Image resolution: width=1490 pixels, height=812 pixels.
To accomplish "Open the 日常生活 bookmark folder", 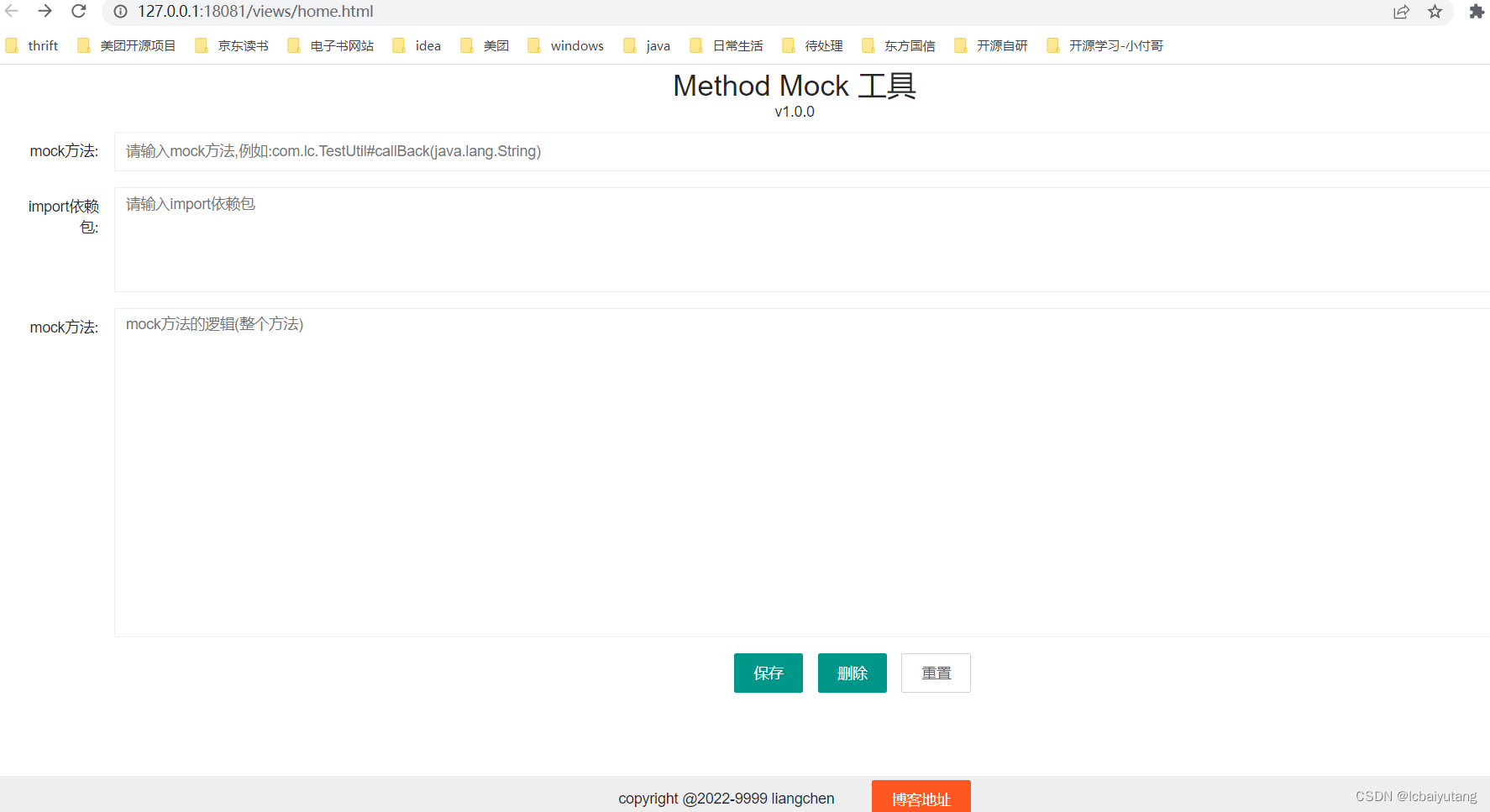I will coord(727,45).
